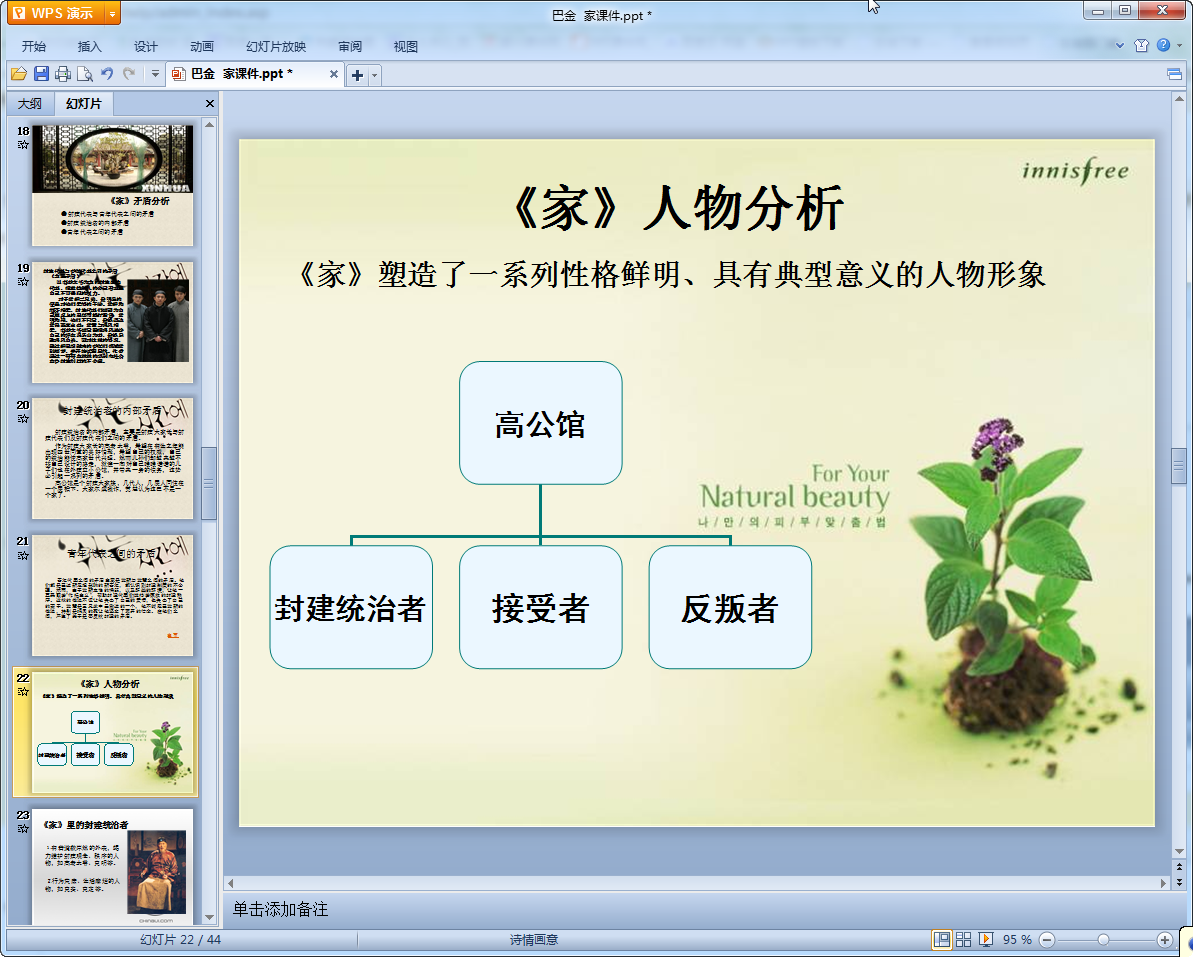The image size is (1193, 957).
Task: Select slide 20 thumbnail 封建统治者的内部矛盾
Action: tap(112, 458)
